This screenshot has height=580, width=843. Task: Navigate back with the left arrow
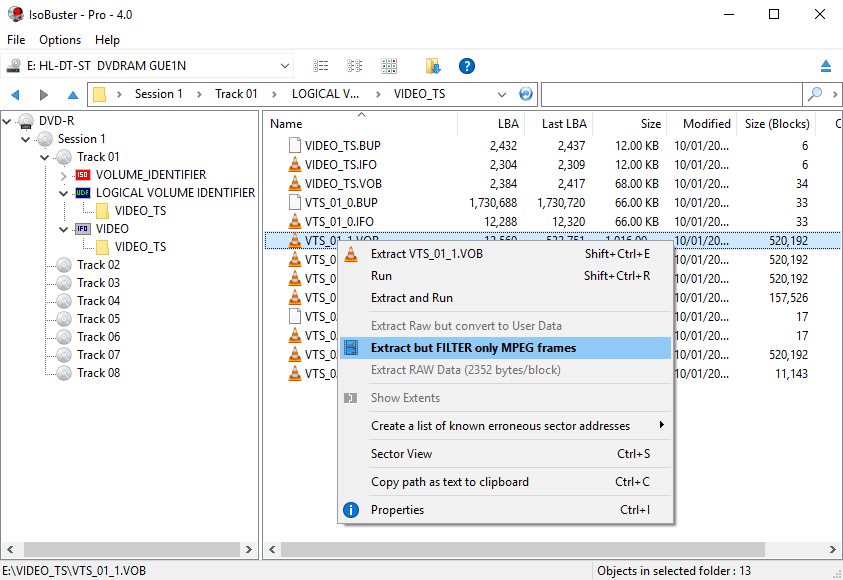tap(16, 95)
